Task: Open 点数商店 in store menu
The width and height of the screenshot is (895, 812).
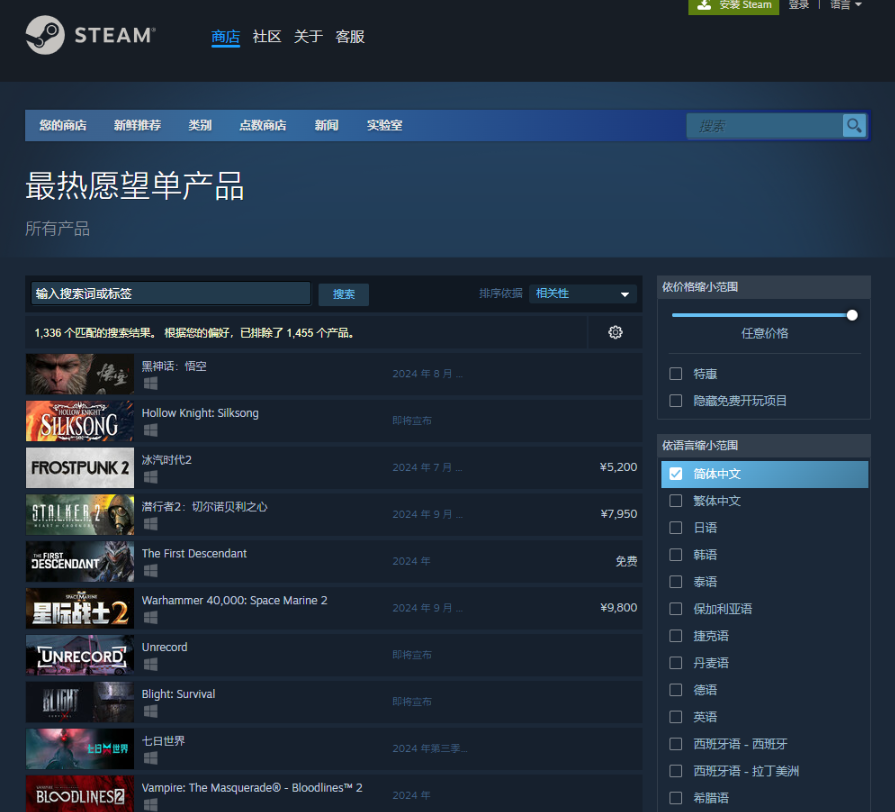Action: tap(263, 126)
